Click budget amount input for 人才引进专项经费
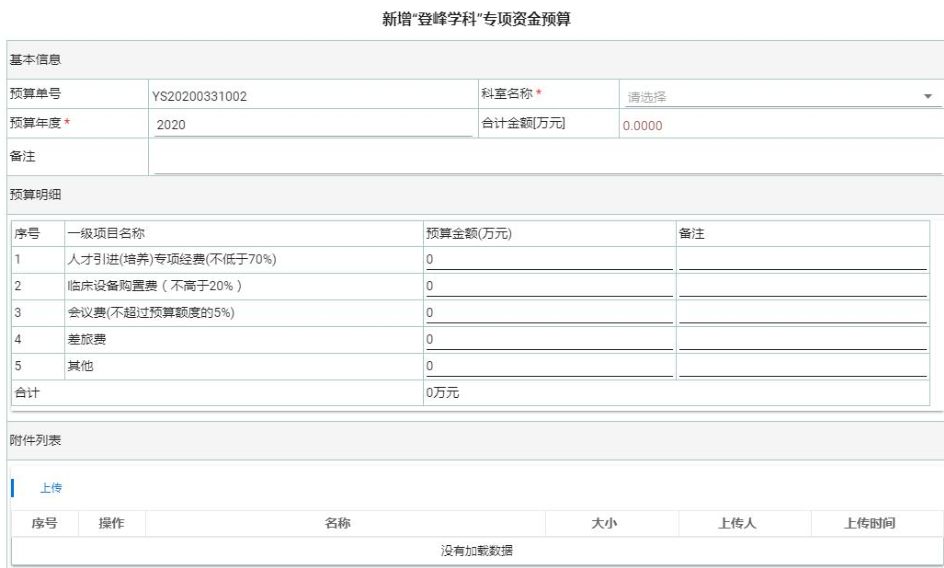Screen dimensions: 944x568 (x=549, y=259)
